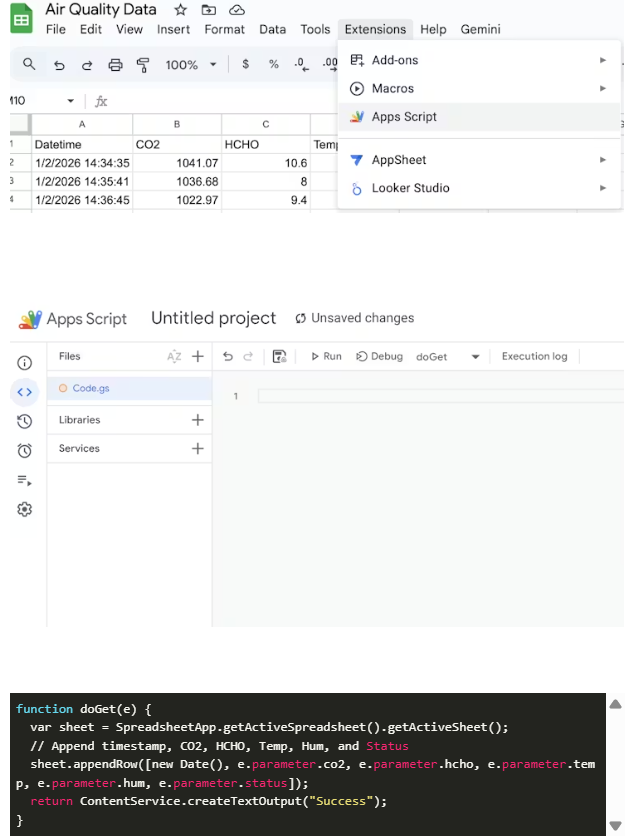This screenshot has height=840, width=625.
Task: Select the Code.gs file
Action: pyautogui.click(x=91, y=388)
